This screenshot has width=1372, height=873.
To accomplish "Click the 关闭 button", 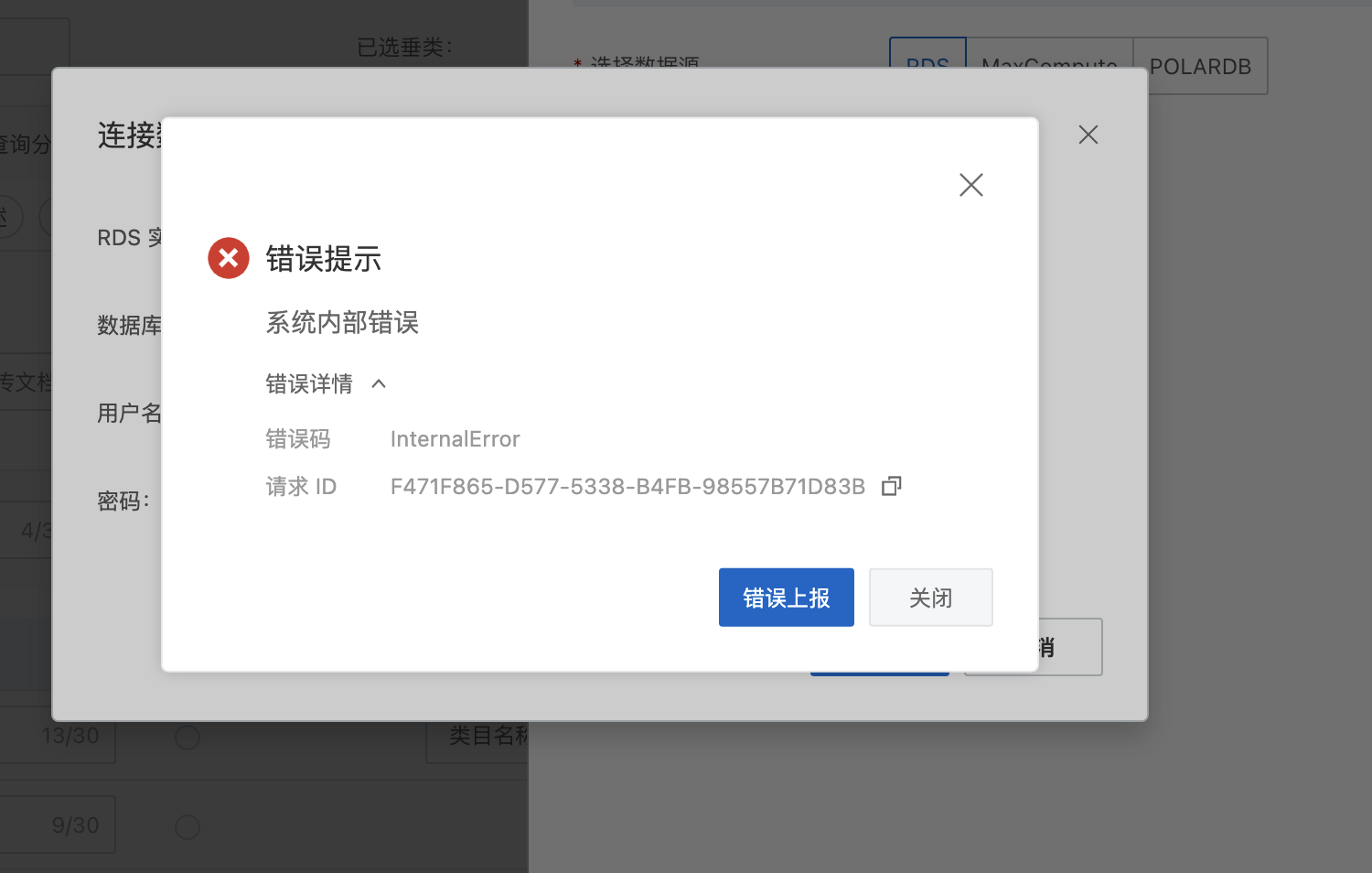I will pos(931,598).
